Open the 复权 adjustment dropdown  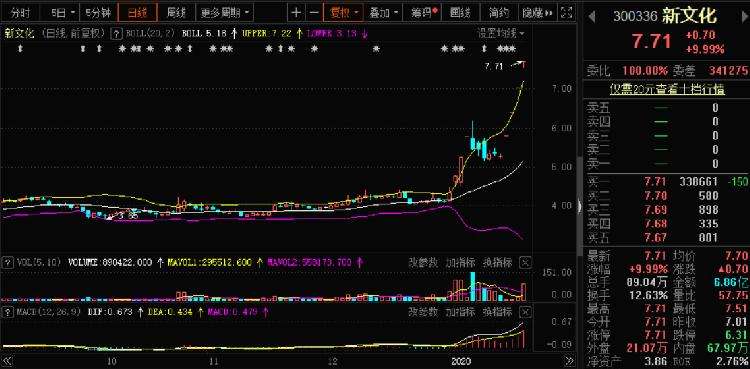[x=343, y=13]
